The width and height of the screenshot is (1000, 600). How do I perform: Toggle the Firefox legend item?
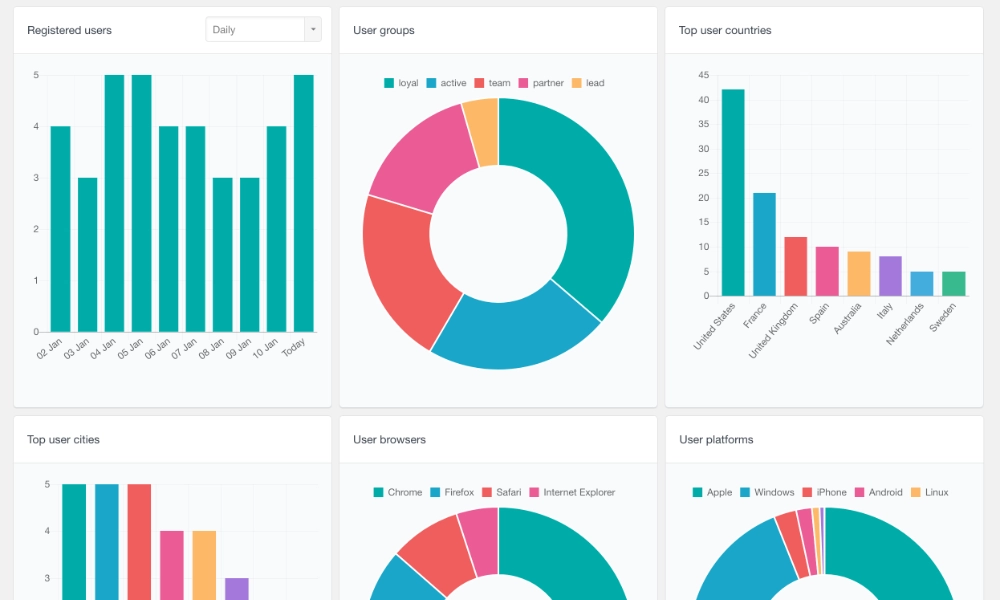[452, 492]
